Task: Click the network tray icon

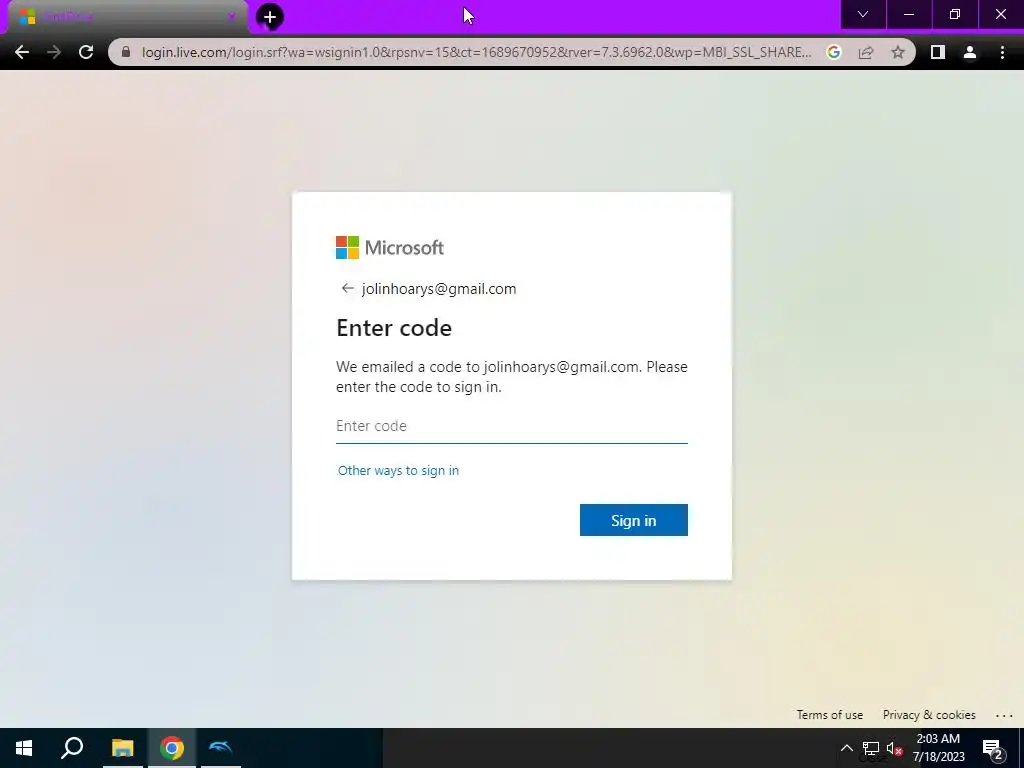Action: [x=871, y=748]
